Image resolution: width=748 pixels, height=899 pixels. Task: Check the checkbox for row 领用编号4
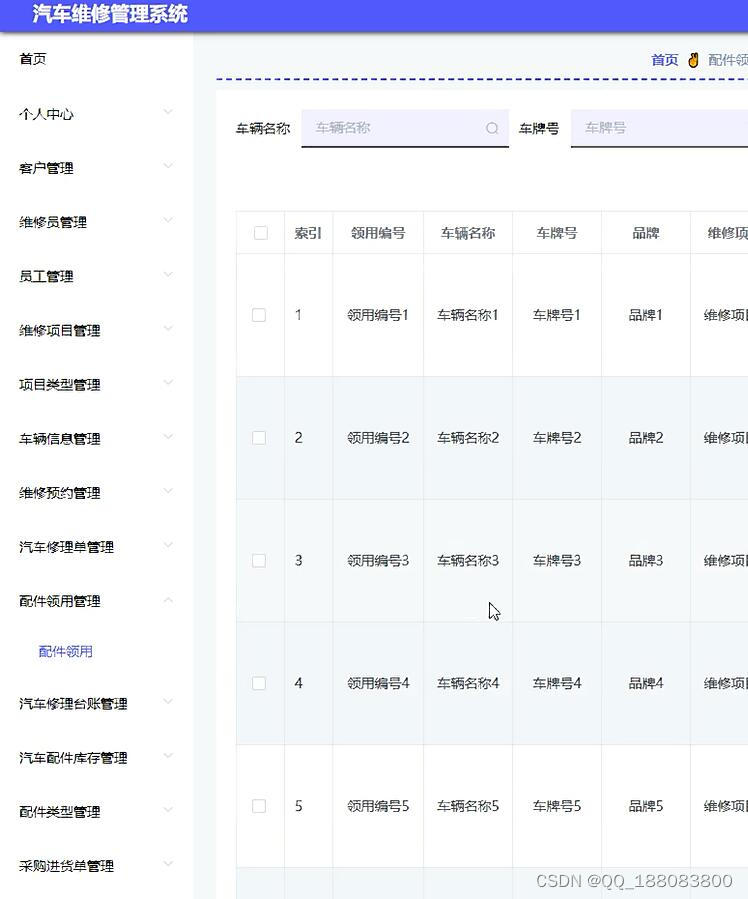259,683
